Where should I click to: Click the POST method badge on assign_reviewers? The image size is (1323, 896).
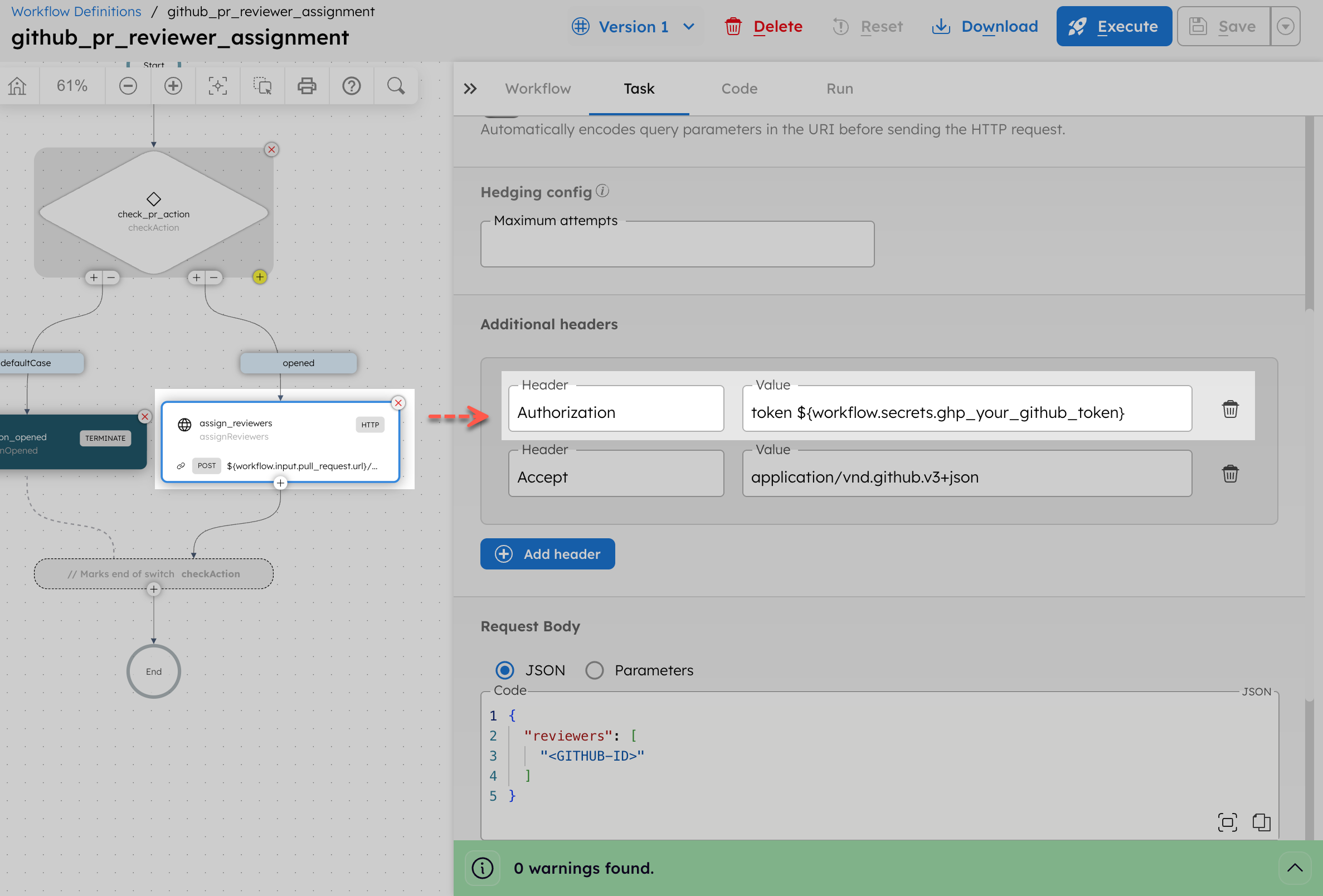(207, 466)
